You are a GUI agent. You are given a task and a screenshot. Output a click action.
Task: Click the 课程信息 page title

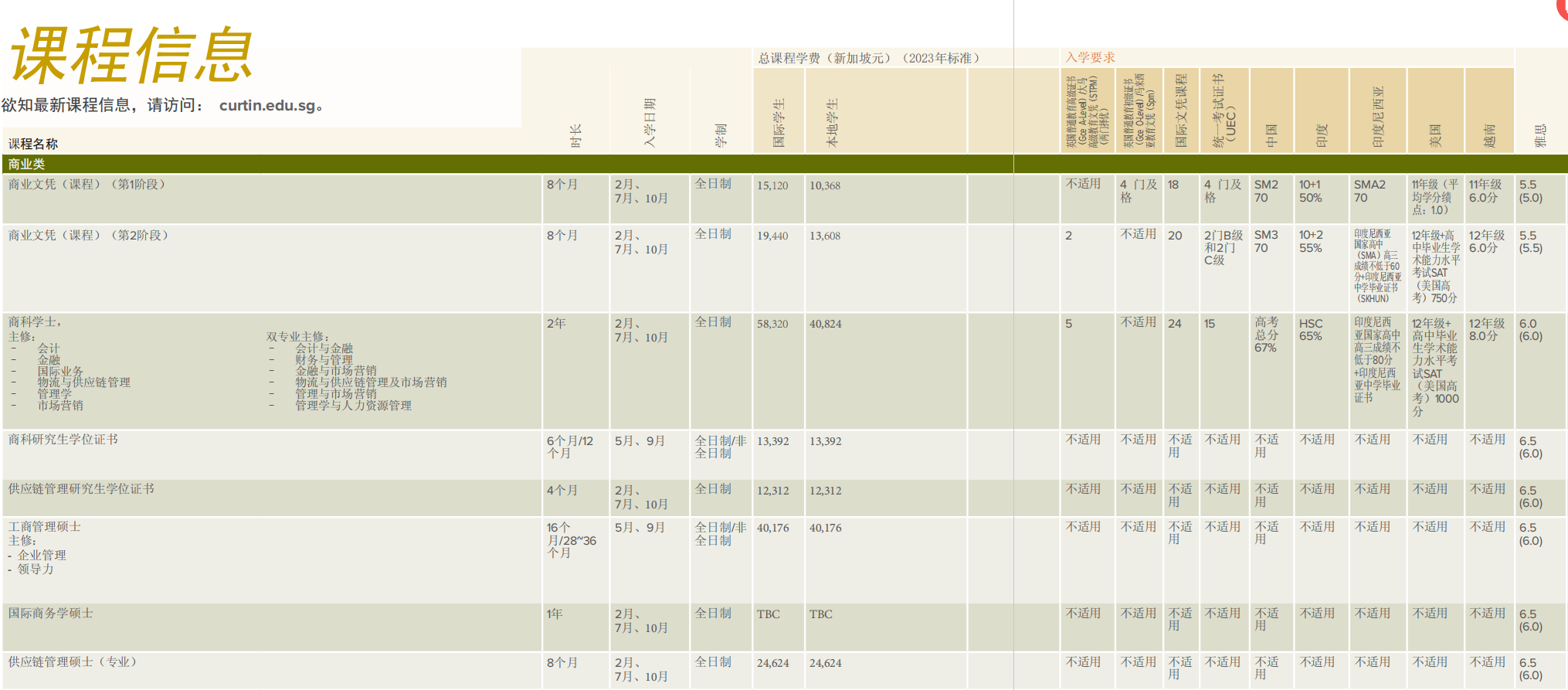131,55
